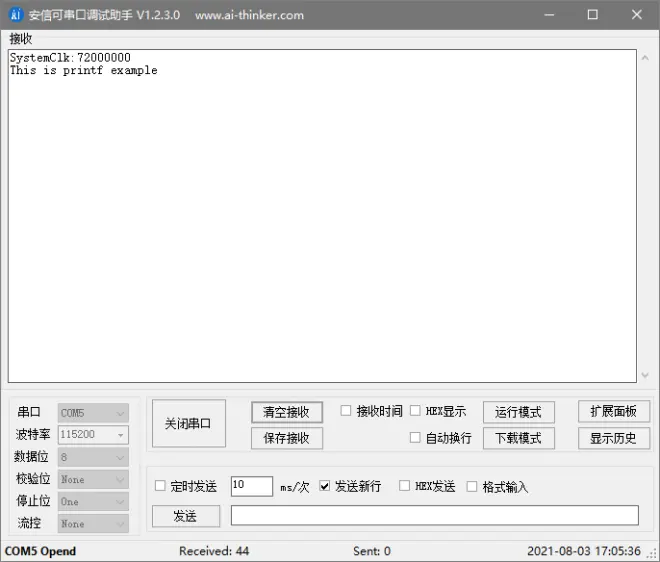
Task: Click 'This is printf example' text
Action: click(x=84, y=70)
